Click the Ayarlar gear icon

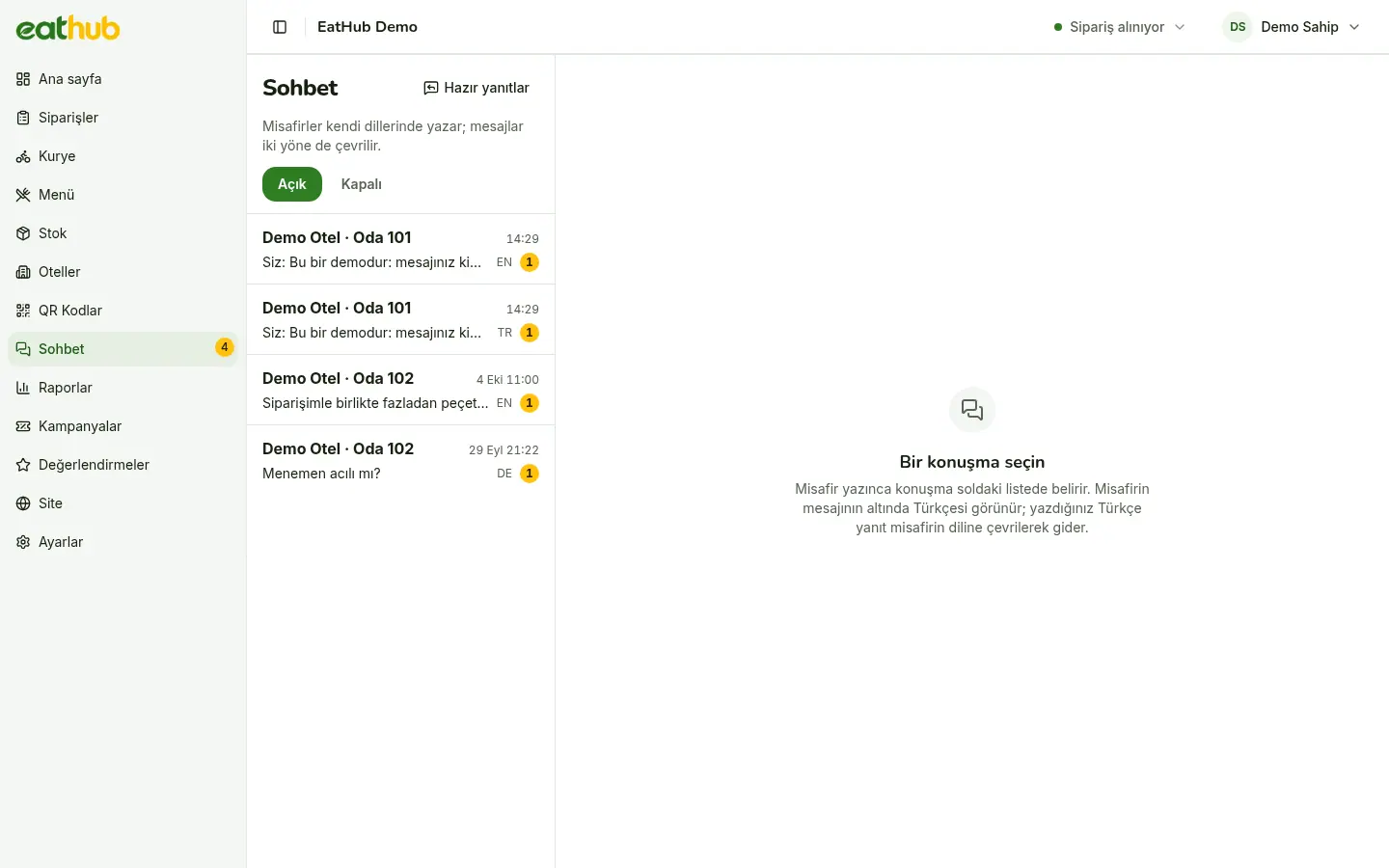click(23, 542)
